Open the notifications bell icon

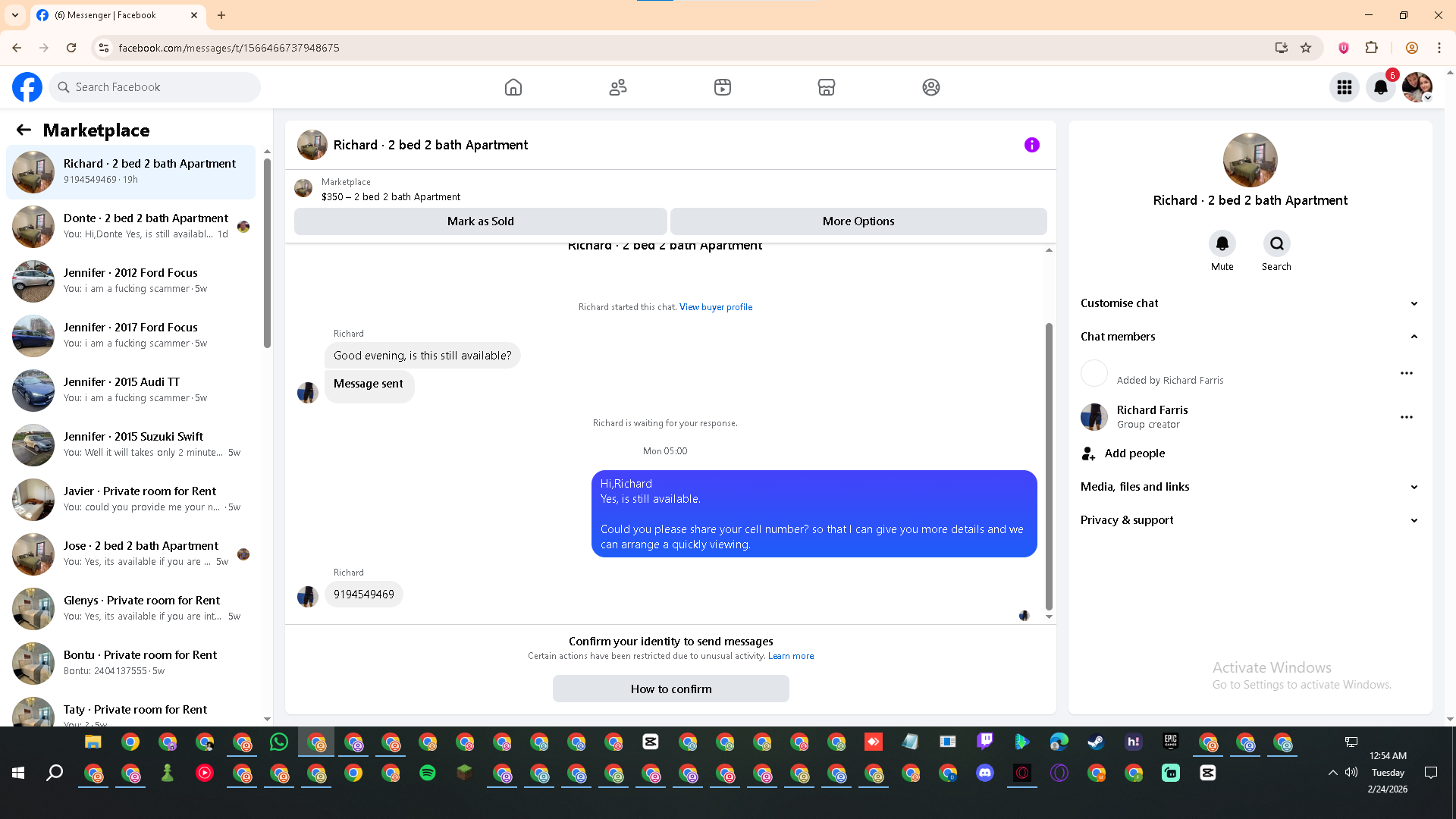[x=1381, y=87]
